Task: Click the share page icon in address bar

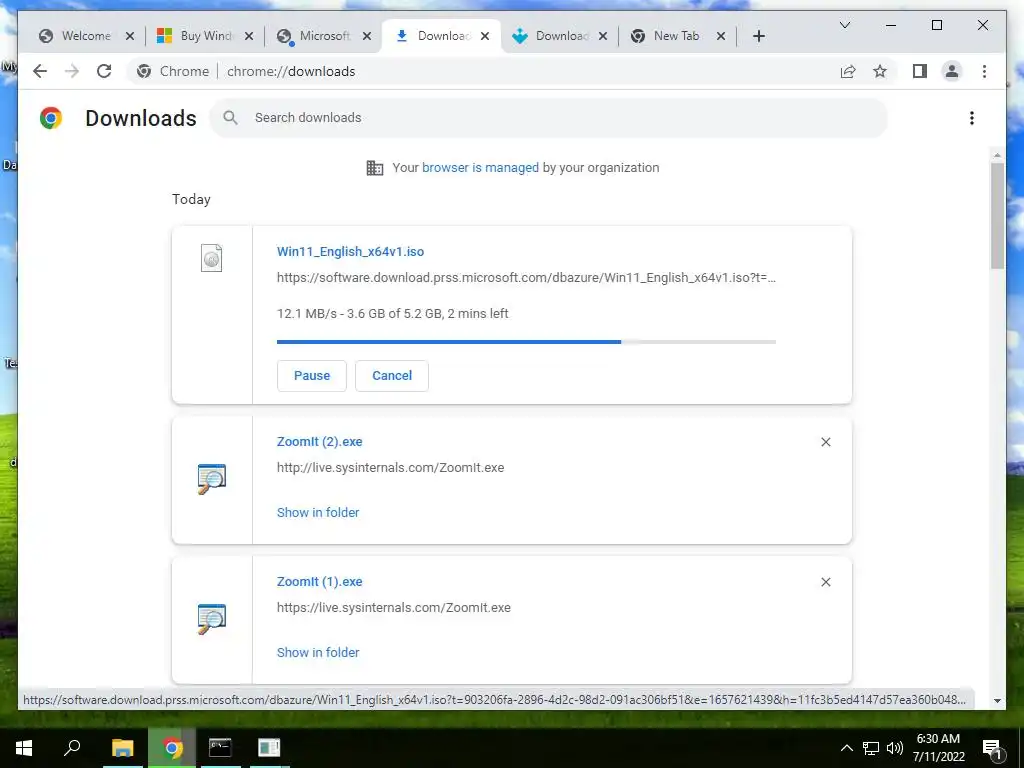Action: pyautogui.click(x=848, y=71)
